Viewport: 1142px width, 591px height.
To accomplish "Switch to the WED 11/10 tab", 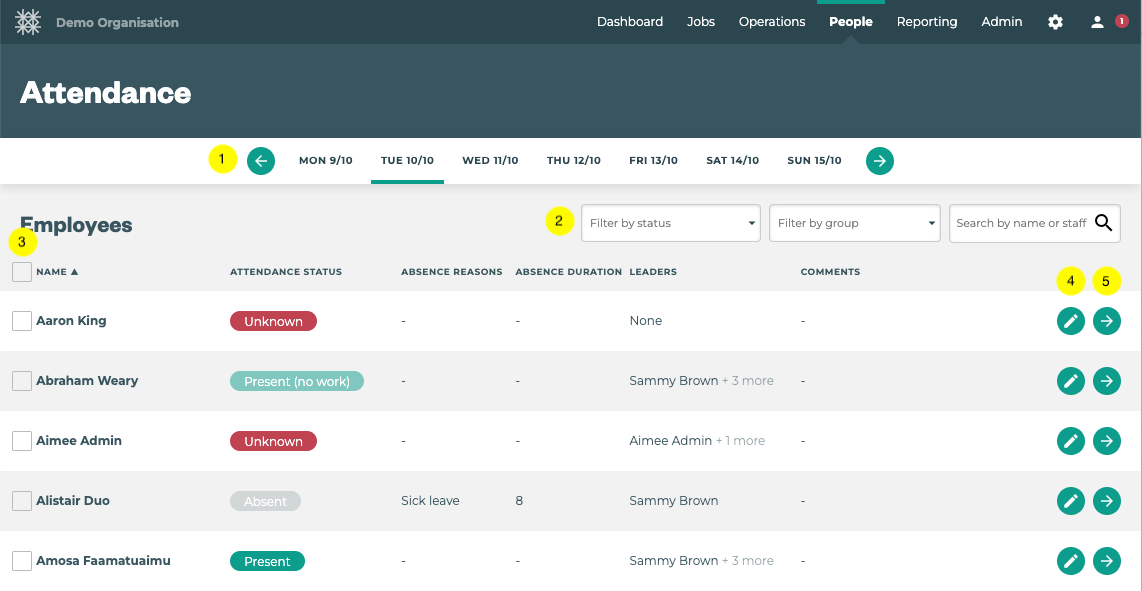I will pos(490,160).
